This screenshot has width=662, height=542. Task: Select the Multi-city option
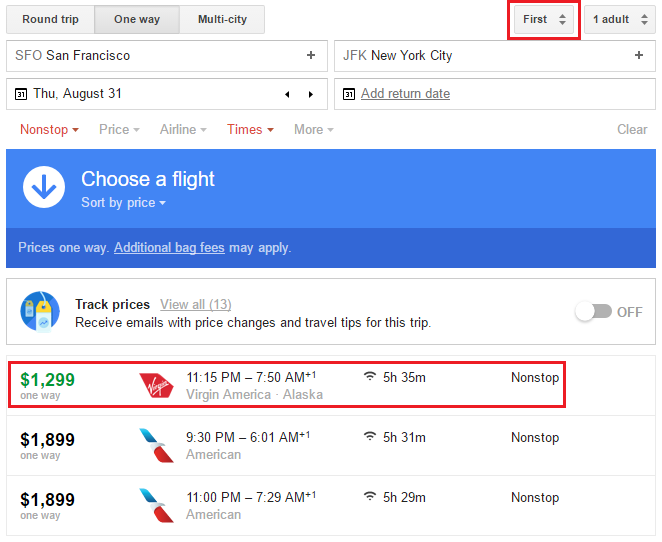222,19
